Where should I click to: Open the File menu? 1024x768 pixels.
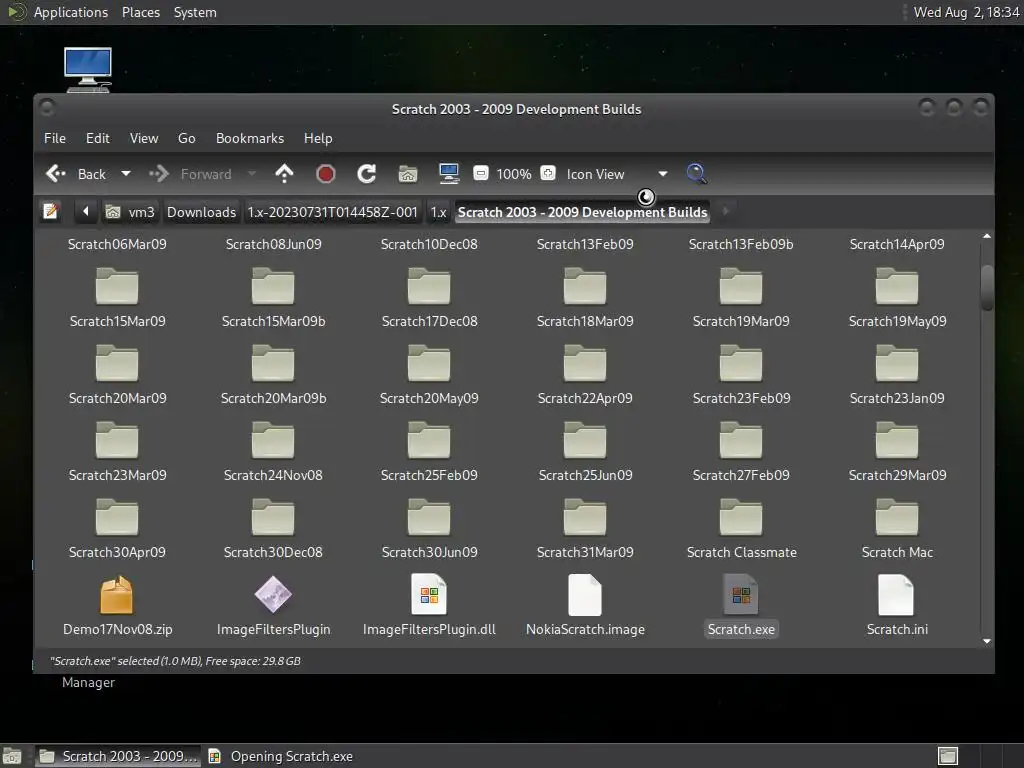click(x=55, y=138)
